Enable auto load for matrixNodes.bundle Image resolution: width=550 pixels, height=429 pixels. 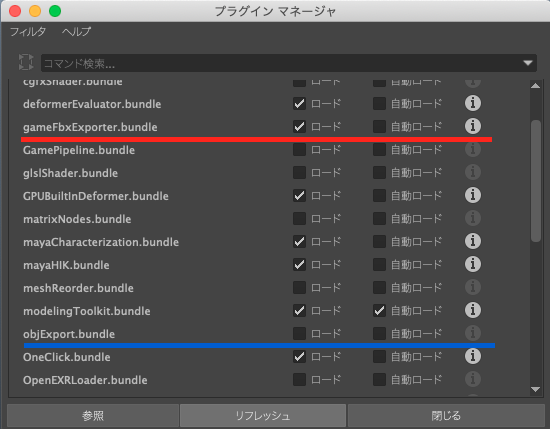tap(379, 219)
